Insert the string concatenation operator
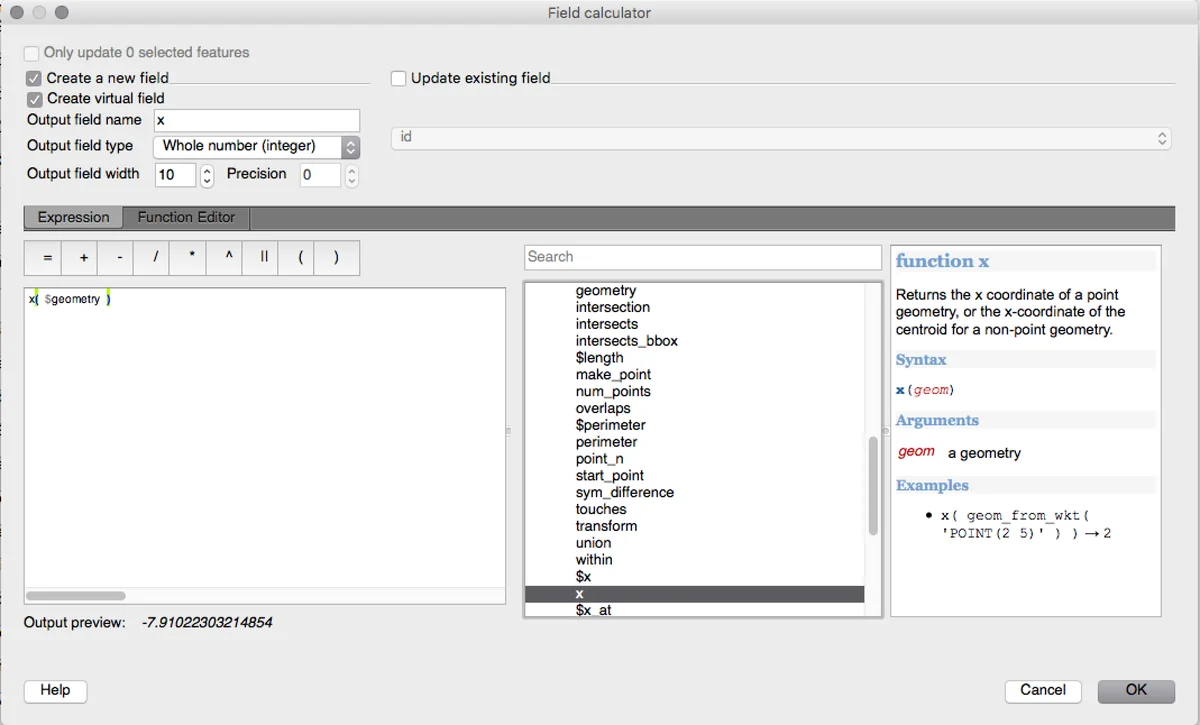1200x725 pixels. [x=264, y=258]
